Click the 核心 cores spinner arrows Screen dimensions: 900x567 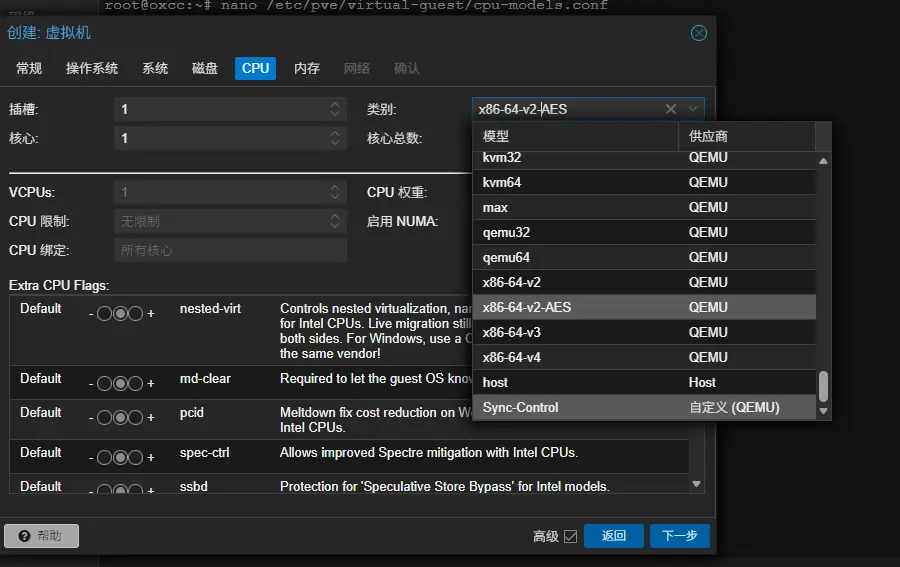(x=335, y=138)
